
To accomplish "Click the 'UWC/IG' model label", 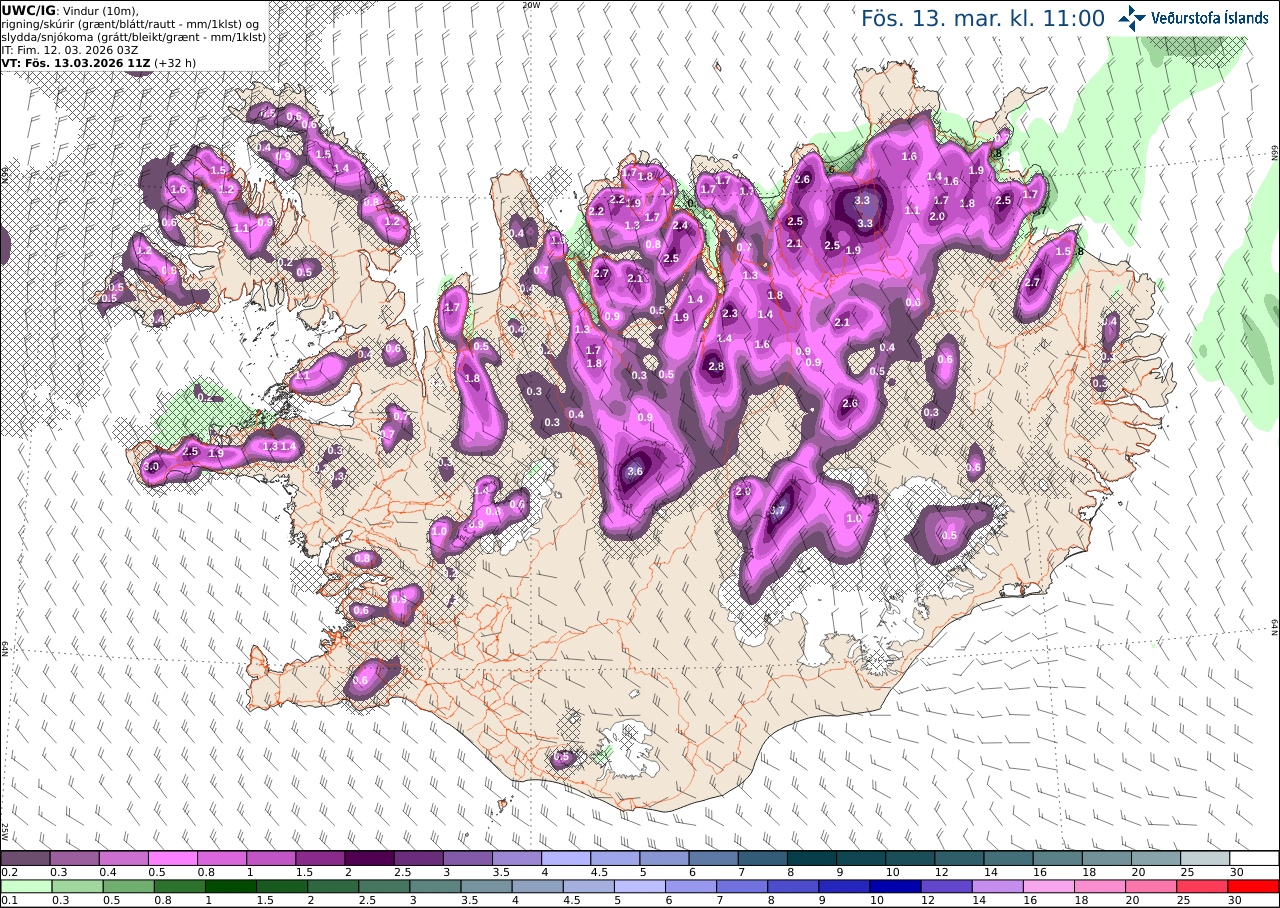I will click(28, 10).
